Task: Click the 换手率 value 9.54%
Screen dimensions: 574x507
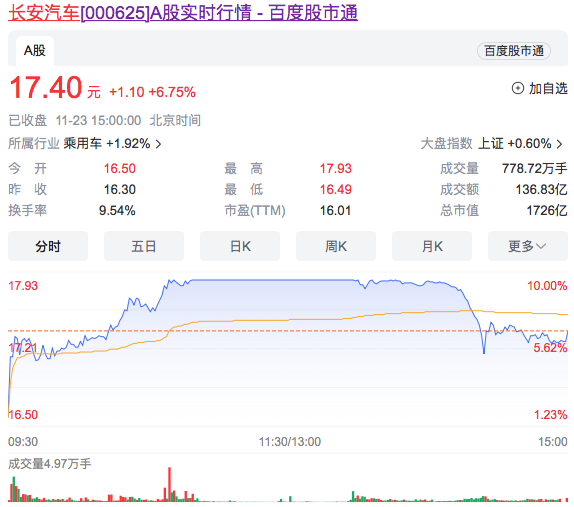Action: click(117, 210)
